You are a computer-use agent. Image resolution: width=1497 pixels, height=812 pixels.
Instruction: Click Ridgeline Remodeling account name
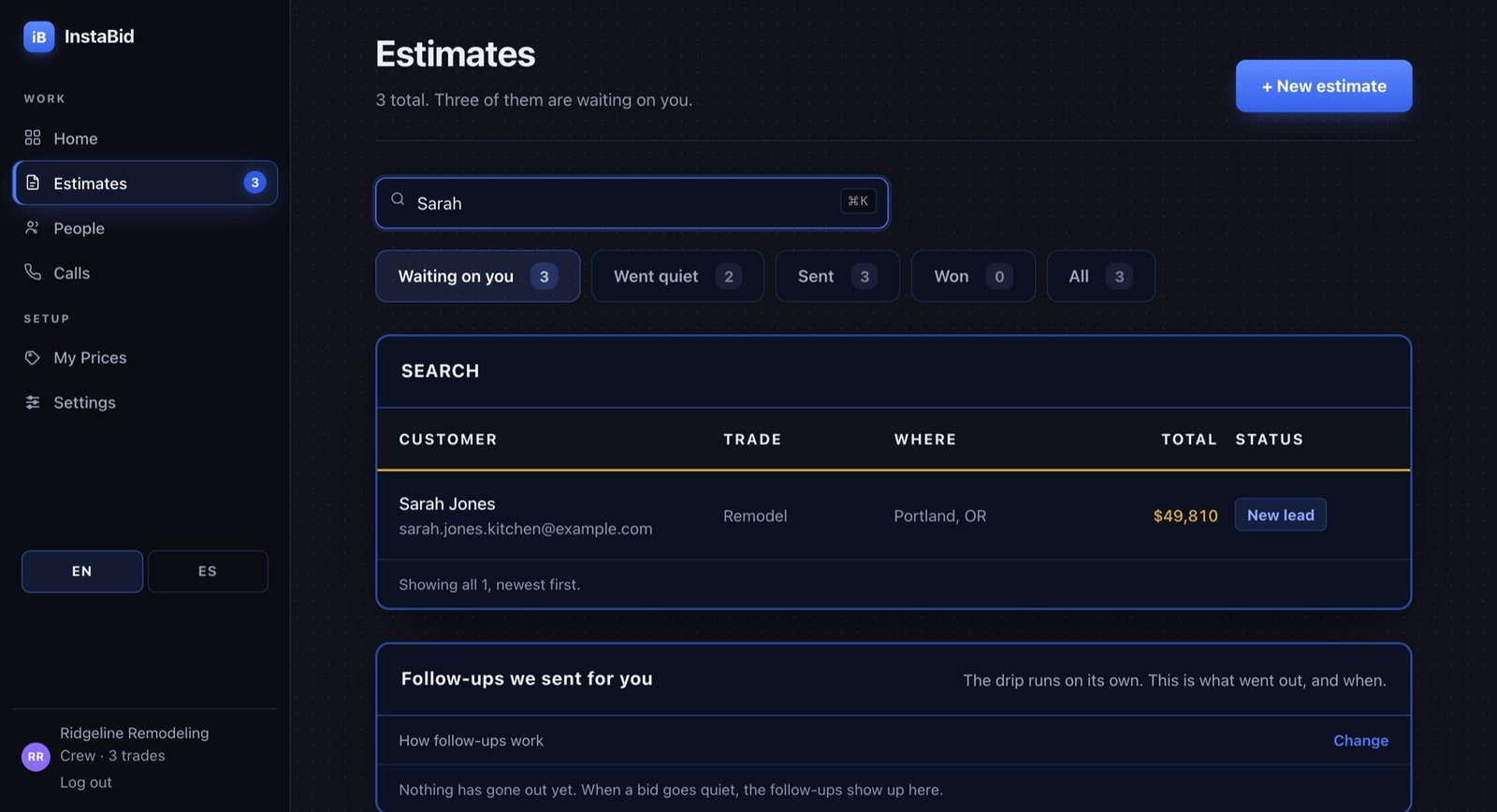[x=135, y=732]
